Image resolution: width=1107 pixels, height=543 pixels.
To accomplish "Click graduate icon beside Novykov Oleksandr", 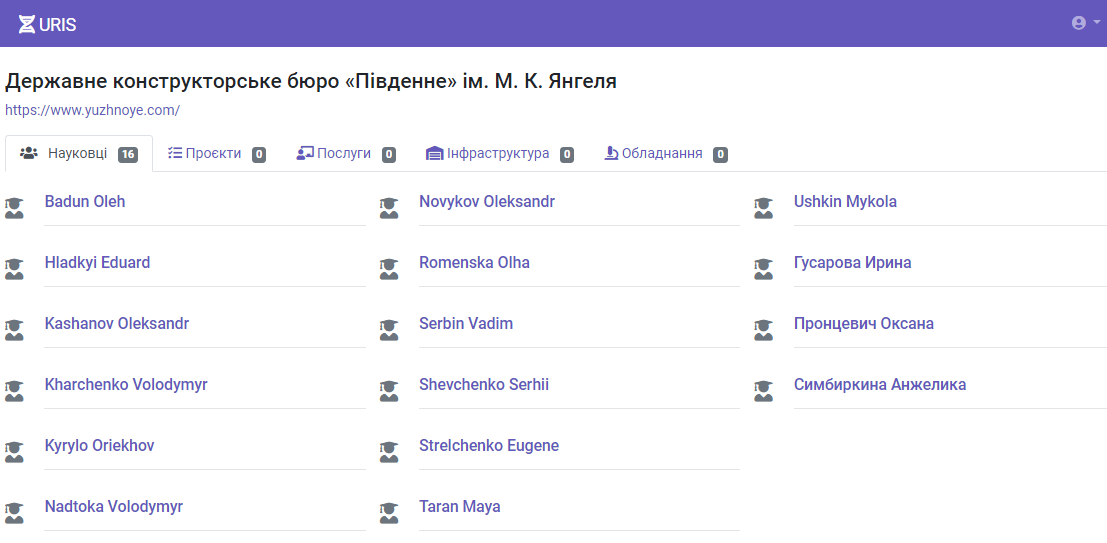I will [389, 208].
